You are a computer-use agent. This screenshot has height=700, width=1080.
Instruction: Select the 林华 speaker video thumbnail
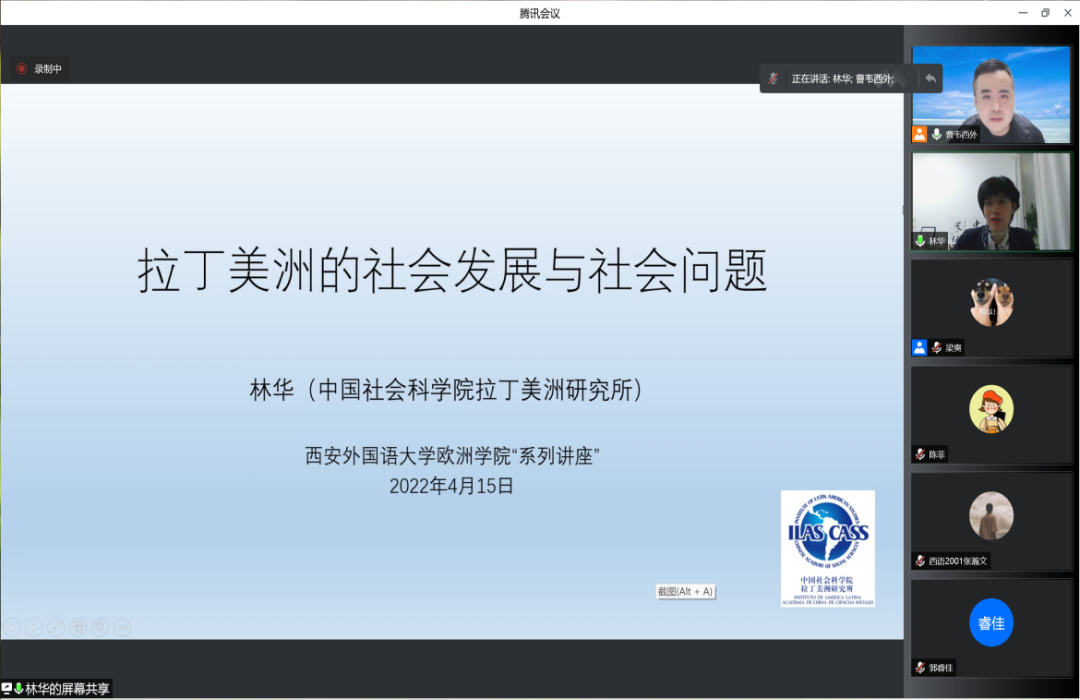(990, 198)
